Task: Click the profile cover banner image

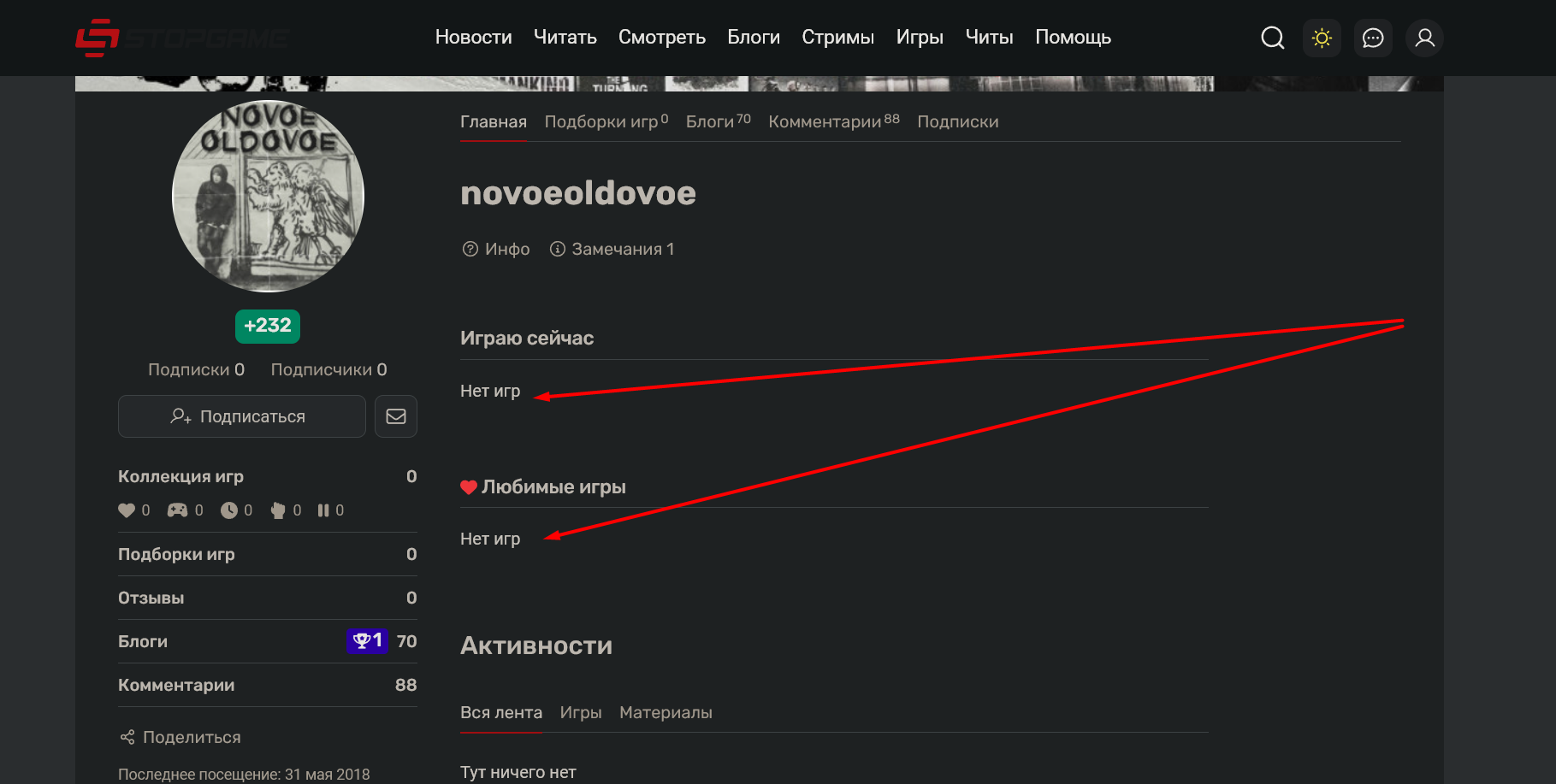Action: [760, 84]
